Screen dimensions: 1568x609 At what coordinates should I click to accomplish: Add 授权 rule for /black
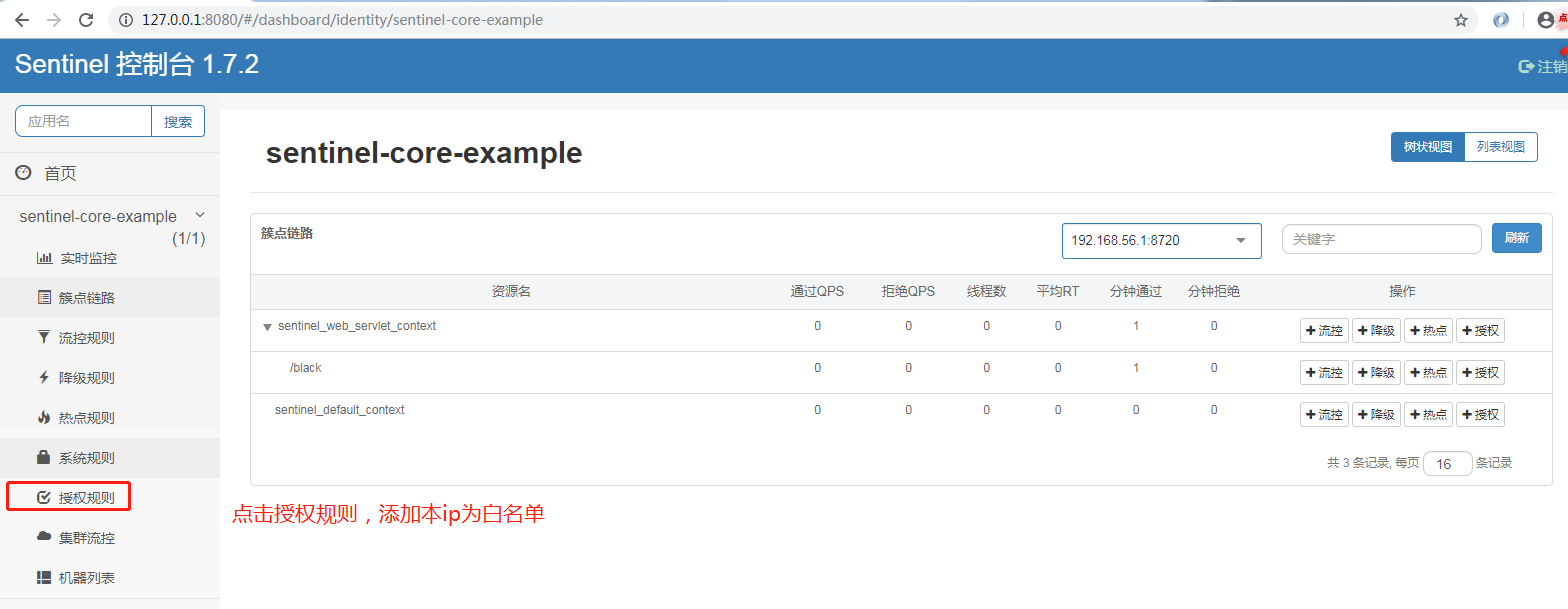1480,373
